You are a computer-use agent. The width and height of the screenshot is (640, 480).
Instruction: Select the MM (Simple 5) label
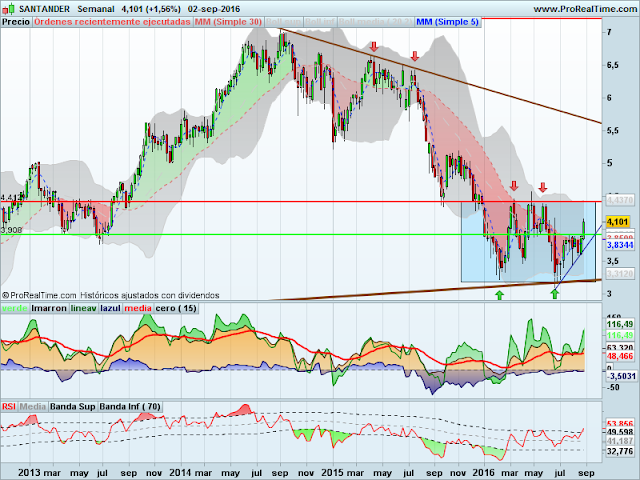pyautogui.click(x=447, y=22)
